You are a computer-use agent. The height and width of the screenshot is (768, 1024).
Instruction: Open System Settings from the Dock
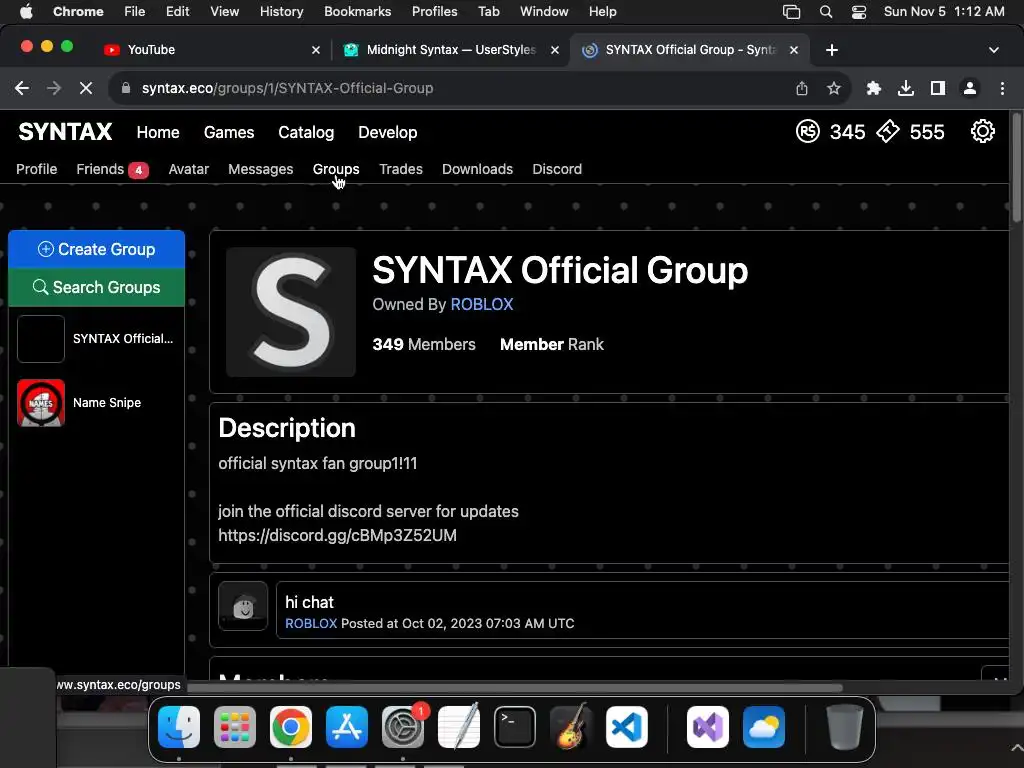(x=403, y=727)
